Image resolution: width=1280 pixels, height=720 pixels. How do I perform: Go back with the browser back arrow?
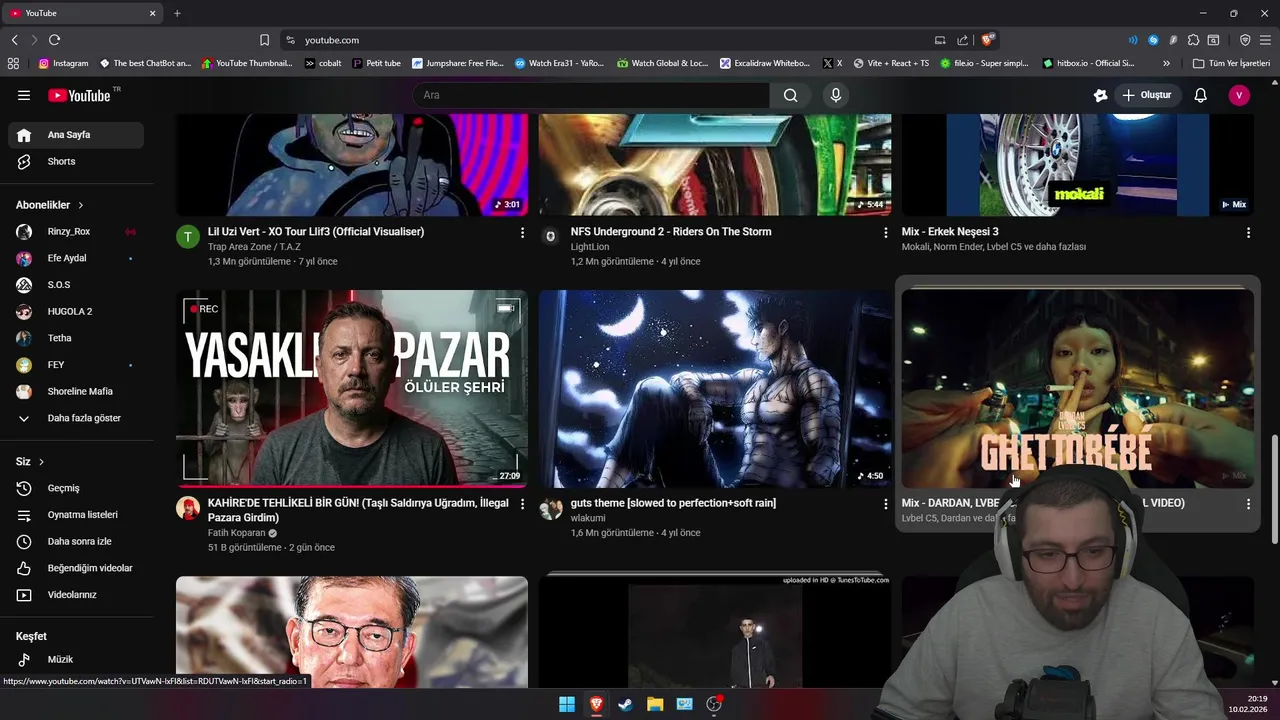(14, 40)
